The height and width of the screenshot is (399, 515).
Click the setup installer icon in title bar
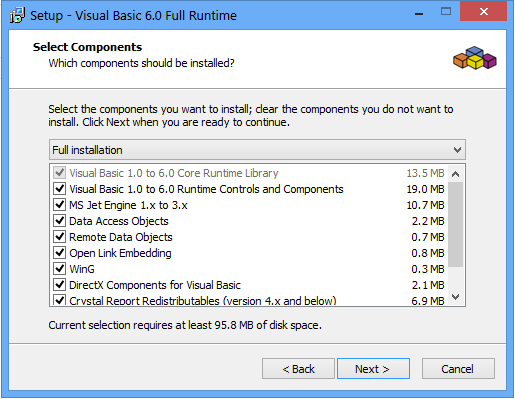pyautogui.click(x=17, y=15)
